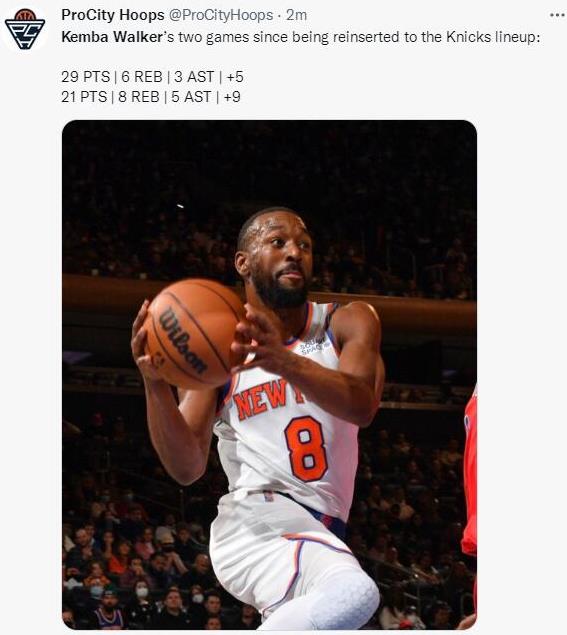This screenshot has height=635, width=567.
Task: Click the '21 PTS | 8 REB' stat line
Action: [x=151, y=97]
